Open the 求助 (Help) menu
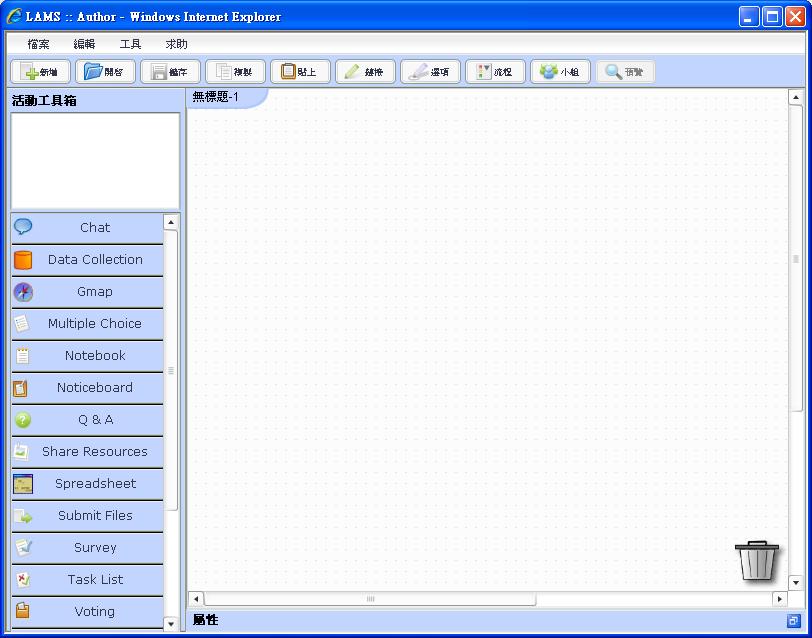The image size is (812, 638). point(176,44)
